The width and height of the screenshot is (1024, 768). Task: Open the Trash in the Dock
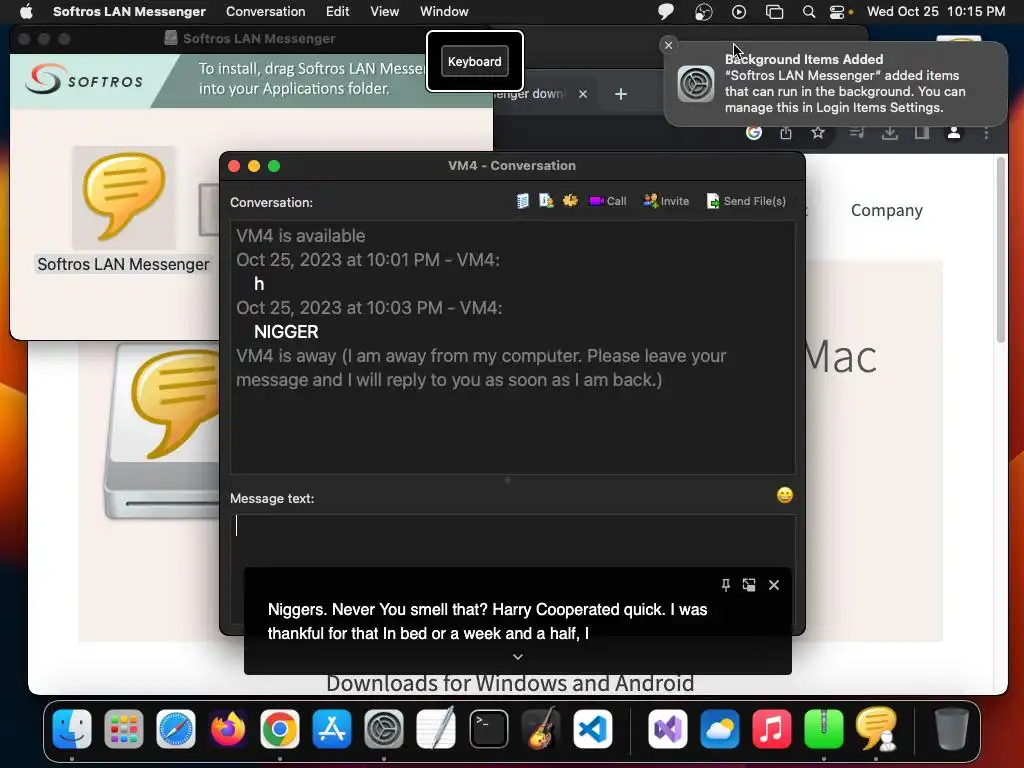[952, 729]
